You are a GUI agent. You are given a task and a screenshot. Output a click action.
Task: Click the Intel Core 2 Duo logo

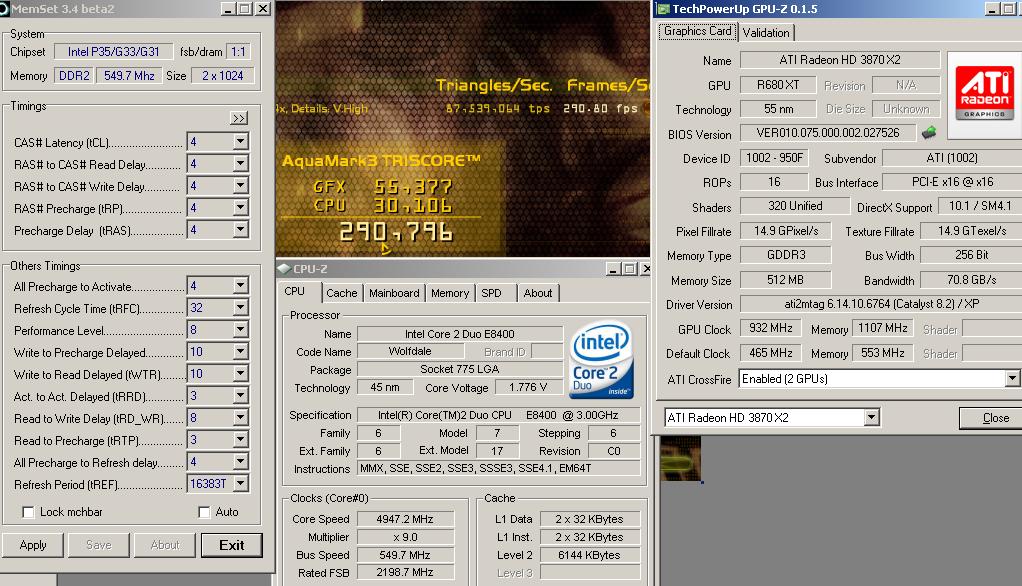coord(600,360)
